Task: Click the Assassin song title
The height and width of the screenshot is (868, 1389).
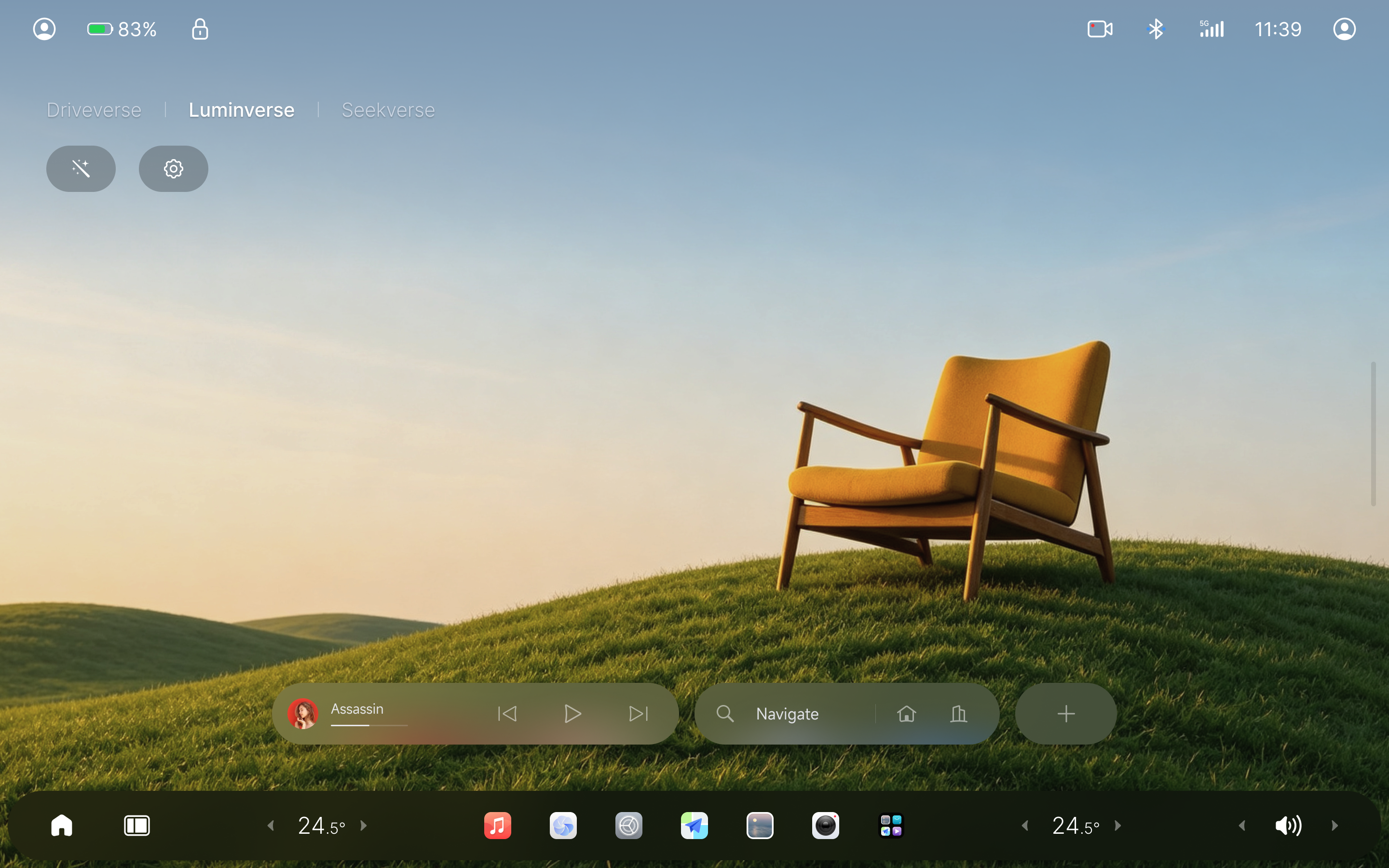Action: pos(357,709)
